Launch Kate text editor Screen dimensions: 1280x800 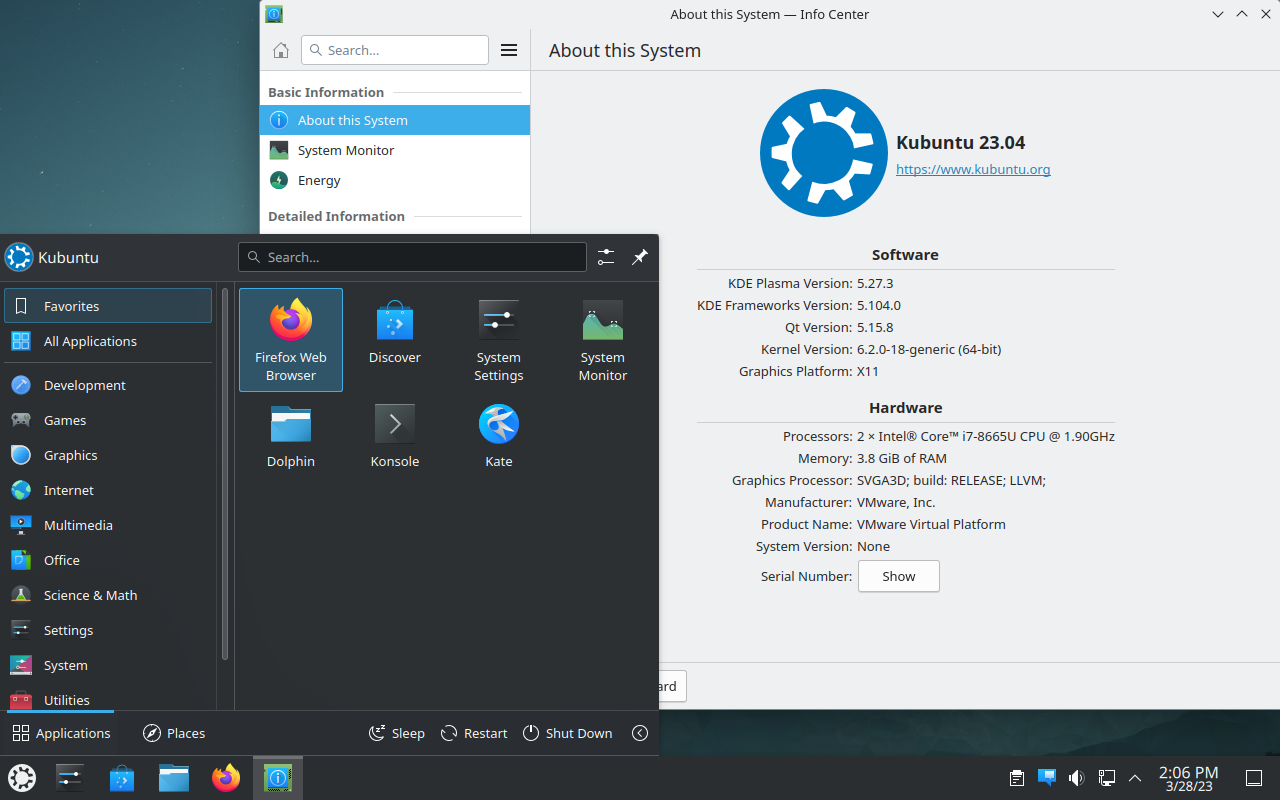tap(498, 436)
